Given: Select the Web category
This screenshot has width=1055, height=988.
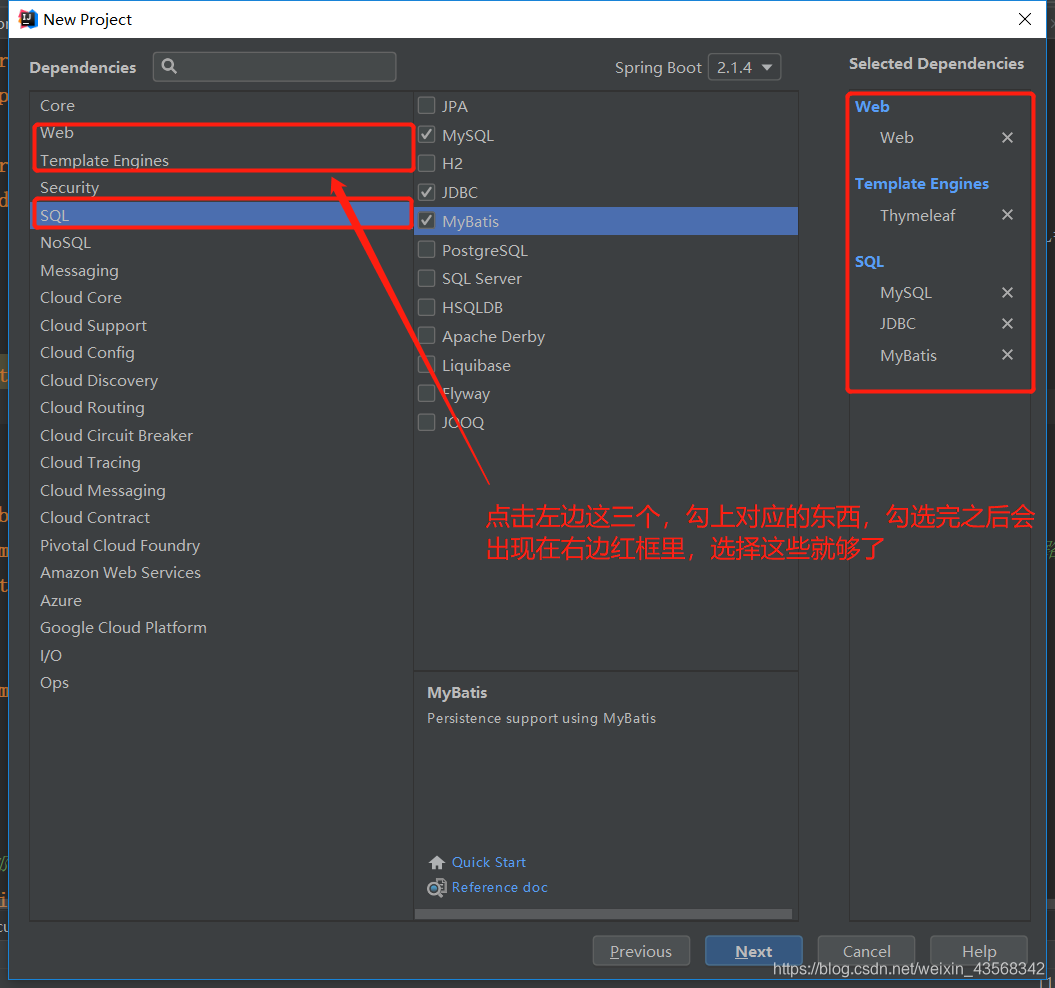Looking at the screenshot, I should [x=221, y=133].
